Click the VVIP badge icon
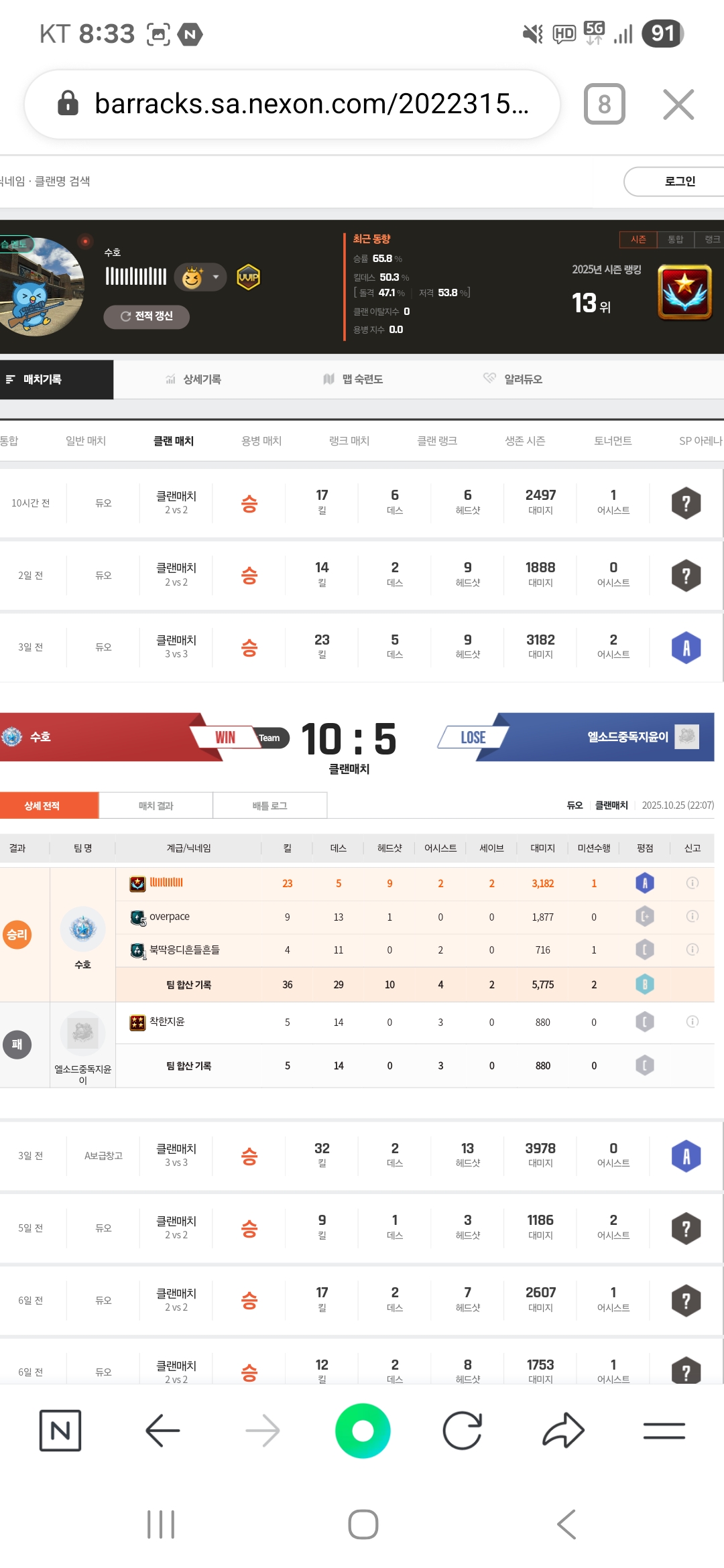Viewport: 724px width, 1568px height. (x=249, y=277)
